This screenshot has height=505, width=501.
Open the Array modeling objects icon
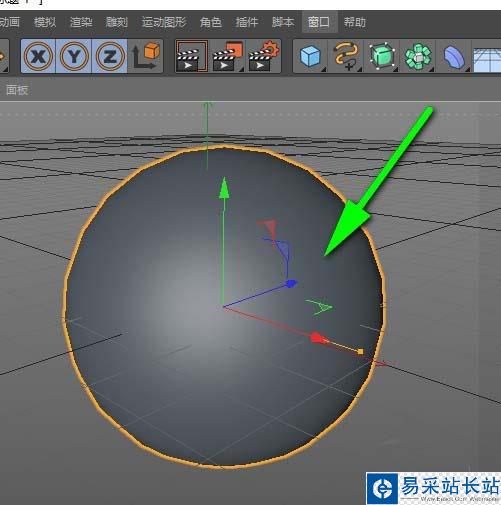coord(418,56)
